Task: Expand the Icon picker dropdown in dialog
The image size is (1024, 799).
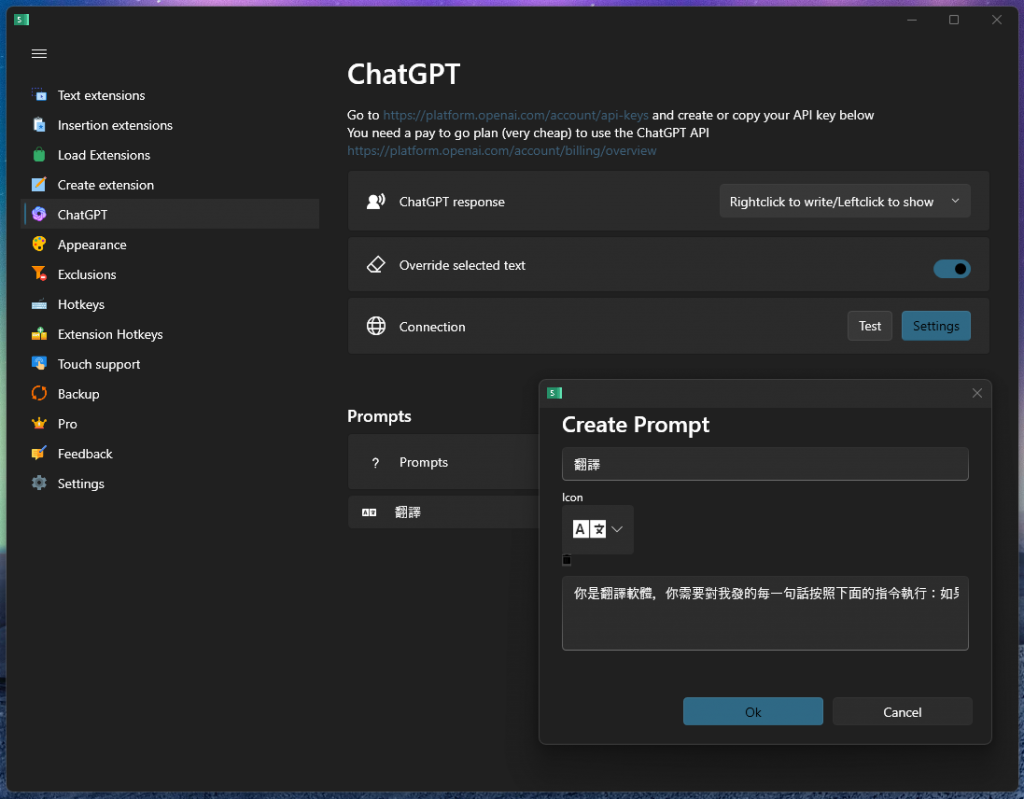Action: pos(598,529)
